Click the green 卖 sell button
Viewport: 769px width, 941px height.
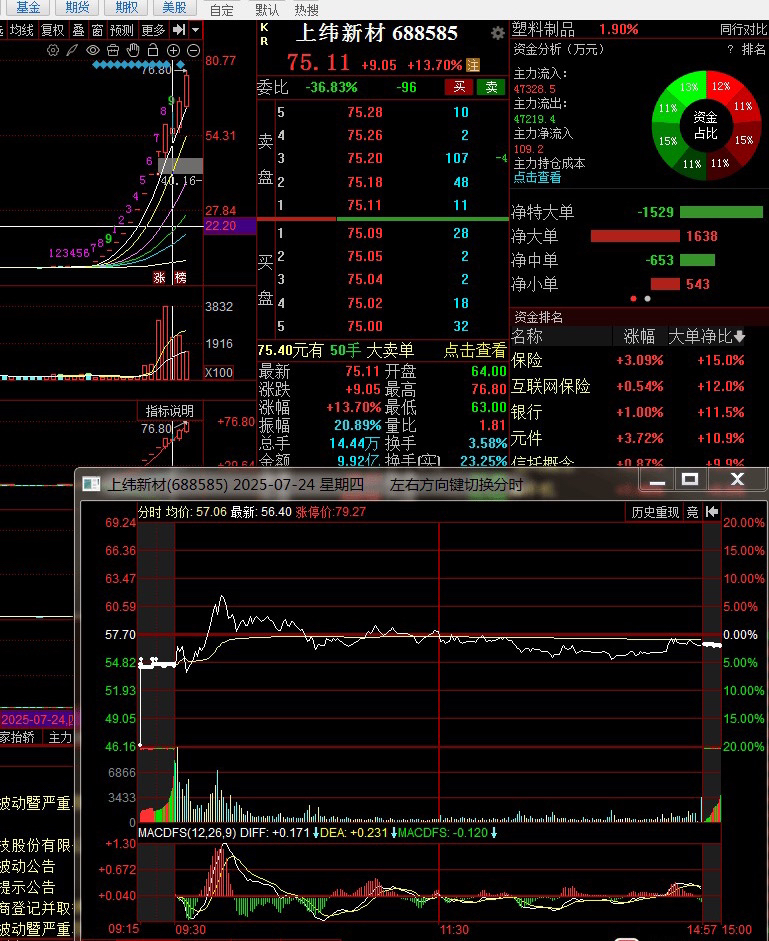point(491,87)
